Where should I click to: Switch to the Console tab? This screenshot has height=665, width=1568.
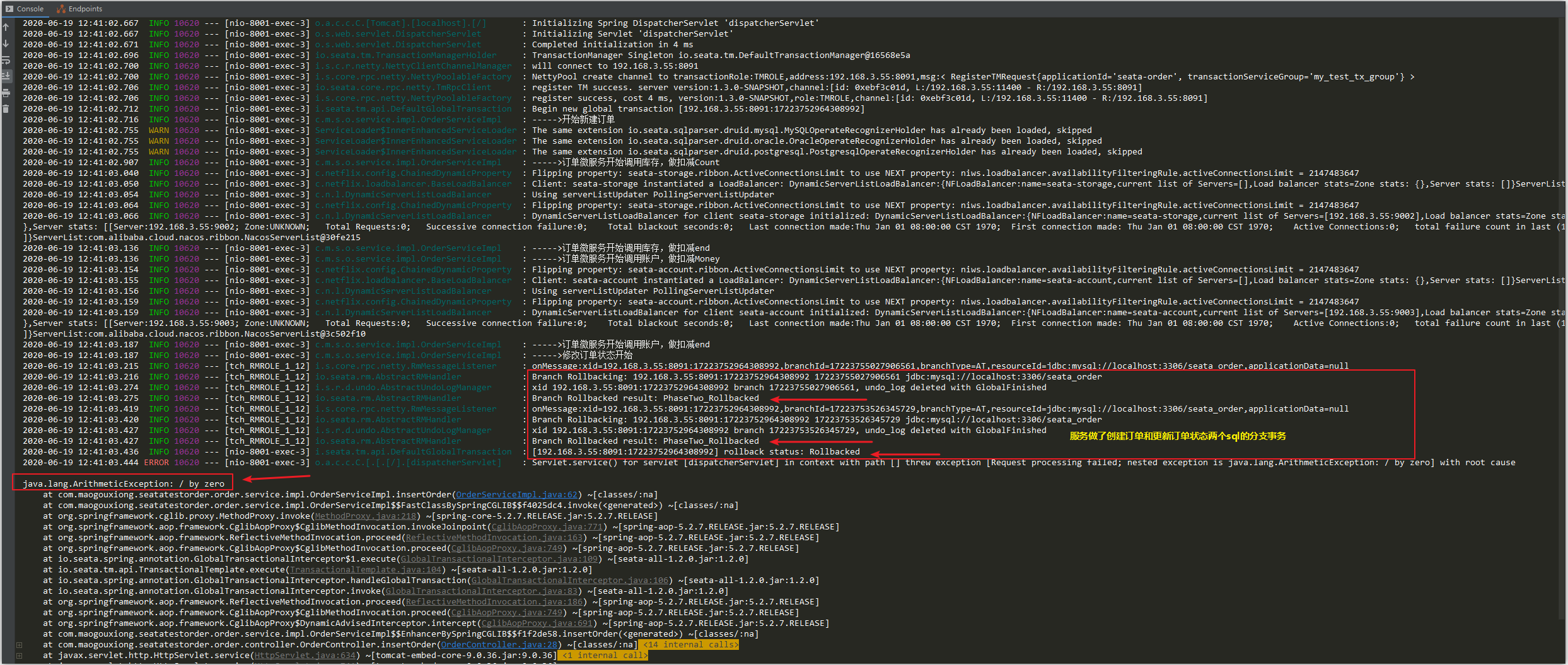point(25,9)
